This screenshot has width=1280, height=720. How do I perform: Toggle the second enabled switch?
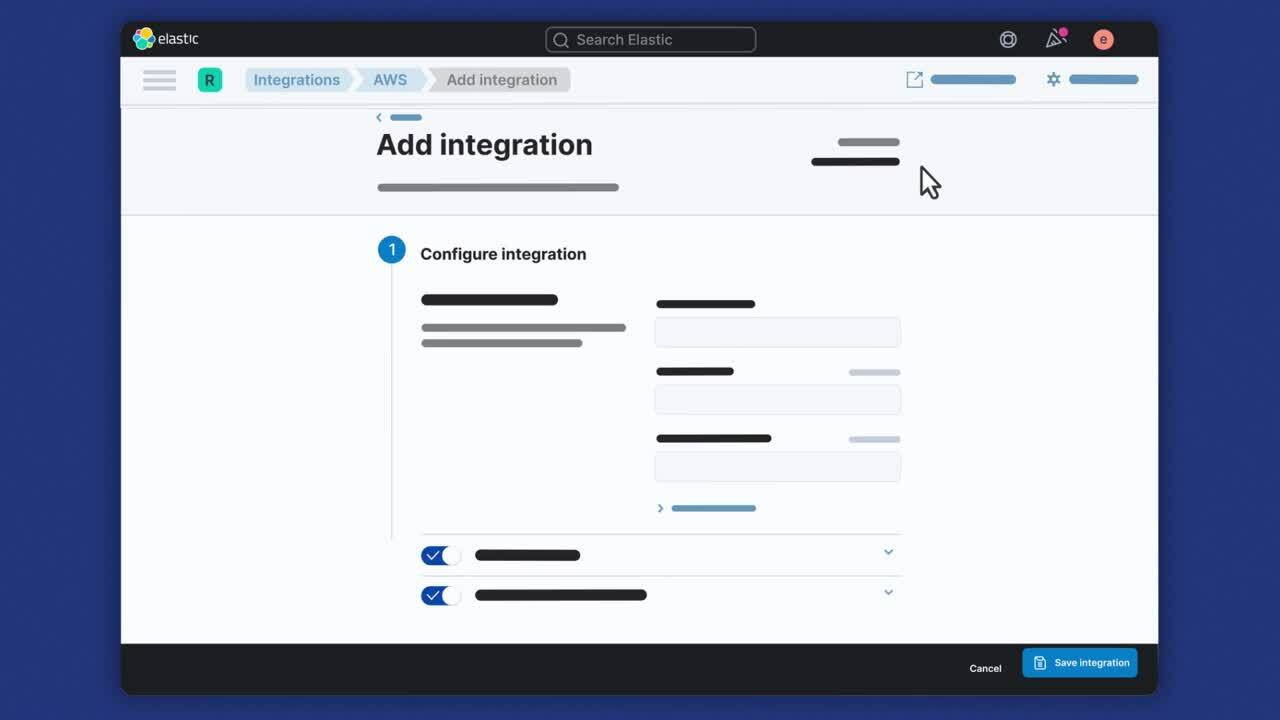click(x=441, y=595)
